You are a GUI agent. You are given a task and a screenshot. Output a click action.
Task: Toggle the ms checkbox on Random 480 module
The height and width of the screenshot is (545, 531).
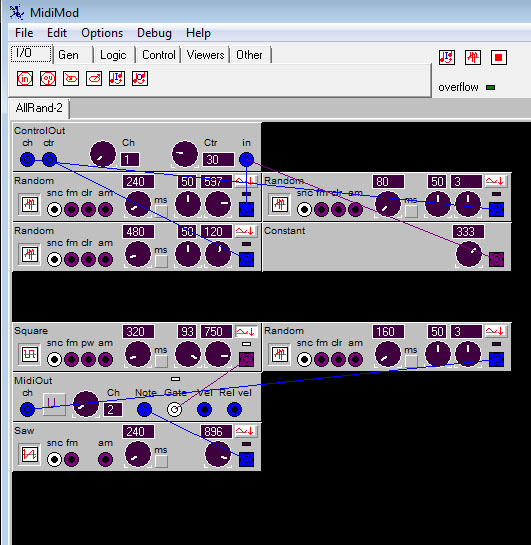click(x=161, y=261)
